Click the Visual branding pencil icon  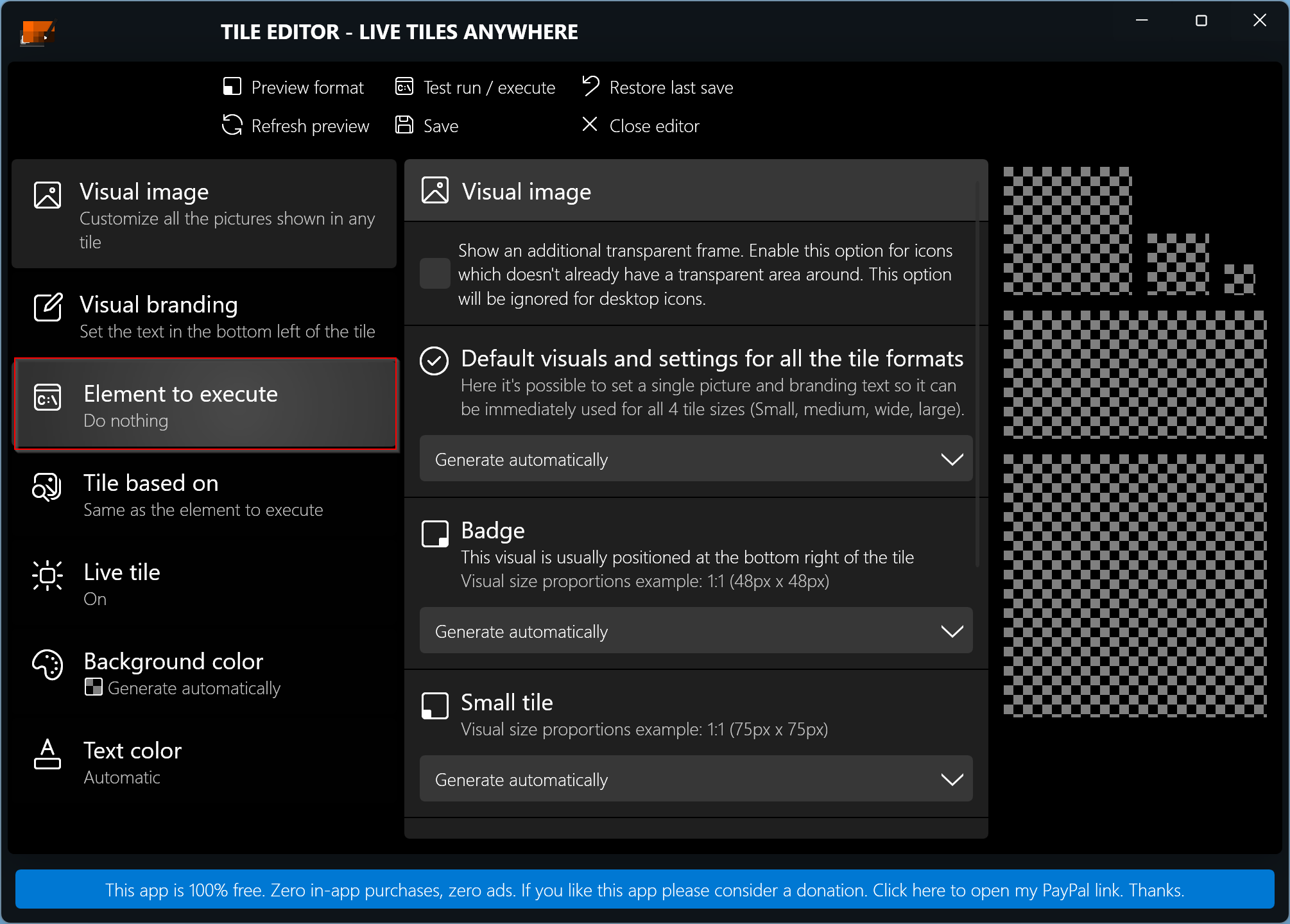(x=48, y=307)
